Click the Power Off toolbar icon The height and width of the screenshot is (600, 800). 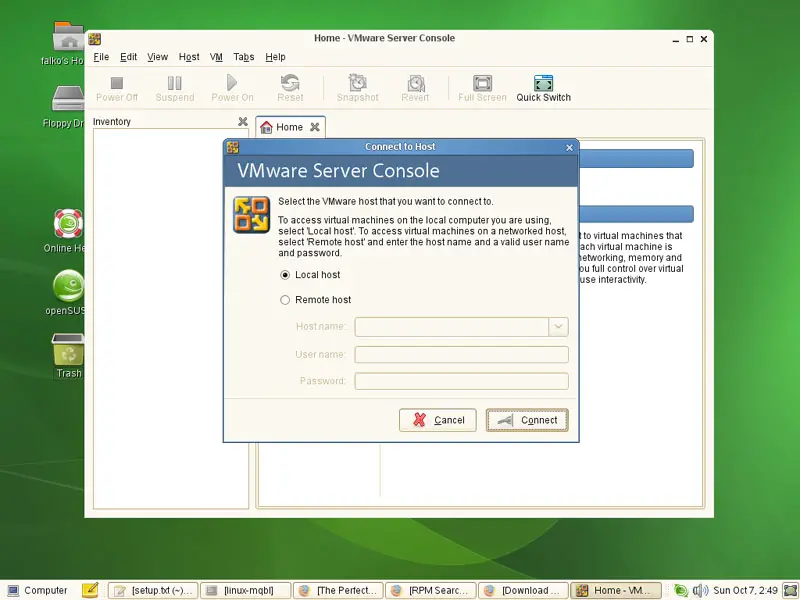[117, 83]
